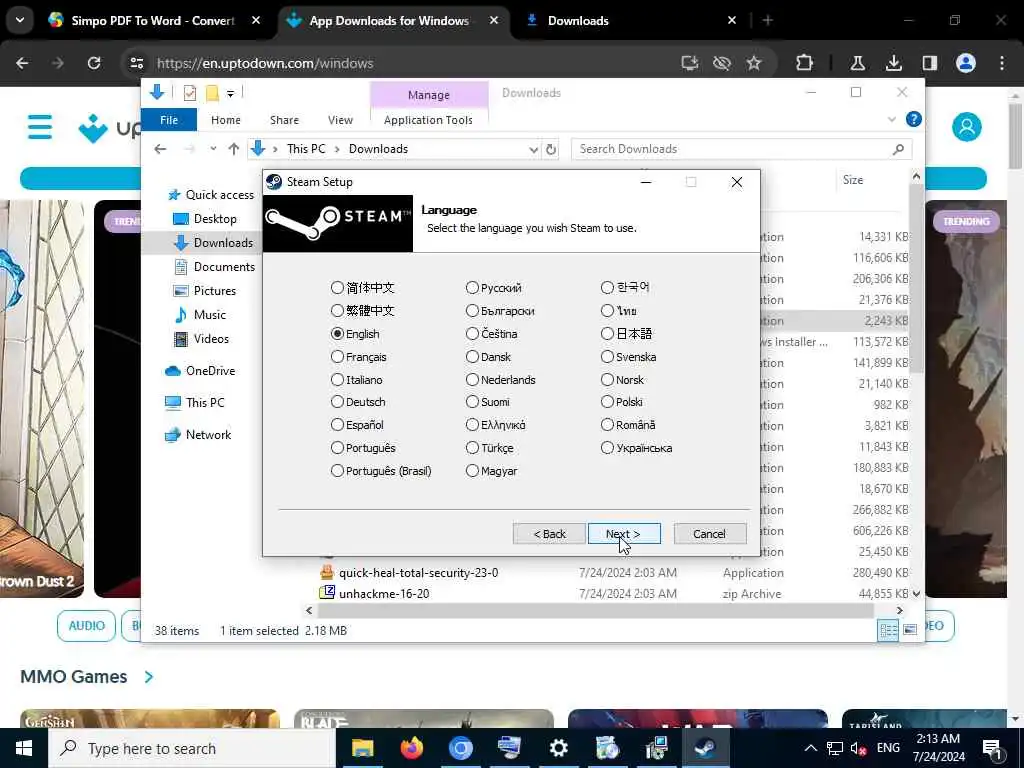Open Customize Quick Access Toolbar dropdown

tap(231, 94)
